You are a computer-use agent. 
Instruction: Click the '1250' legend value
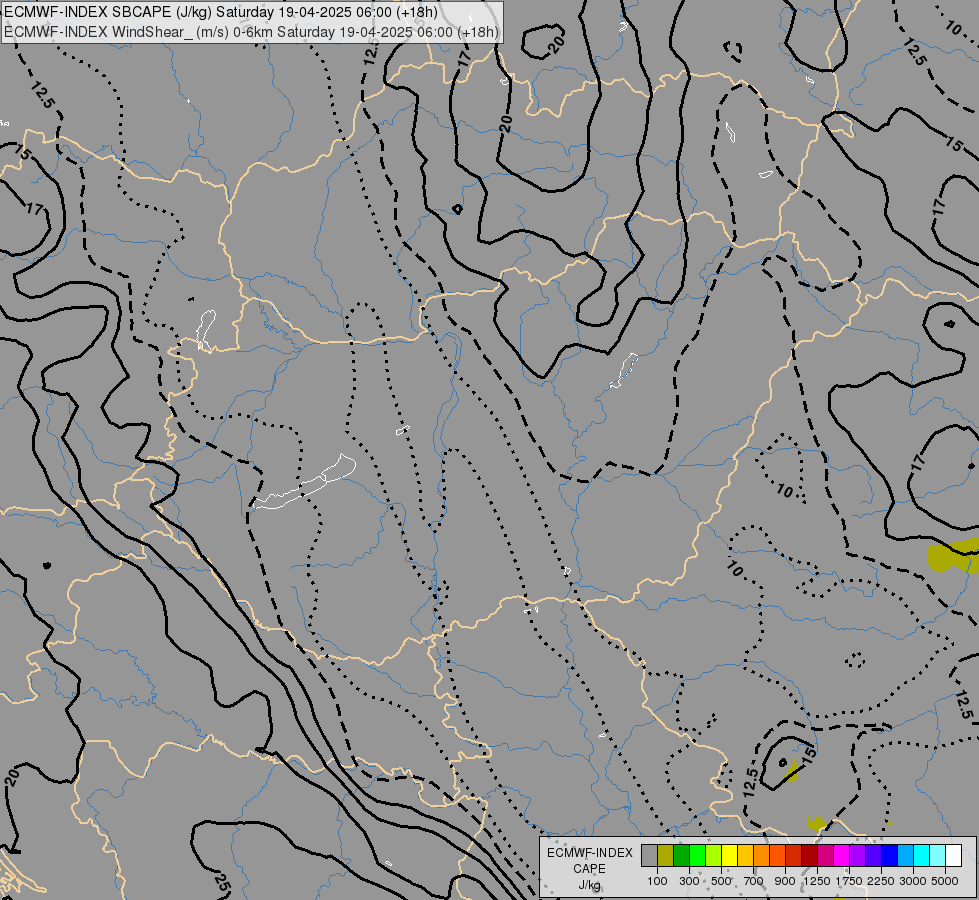(817, 881)
